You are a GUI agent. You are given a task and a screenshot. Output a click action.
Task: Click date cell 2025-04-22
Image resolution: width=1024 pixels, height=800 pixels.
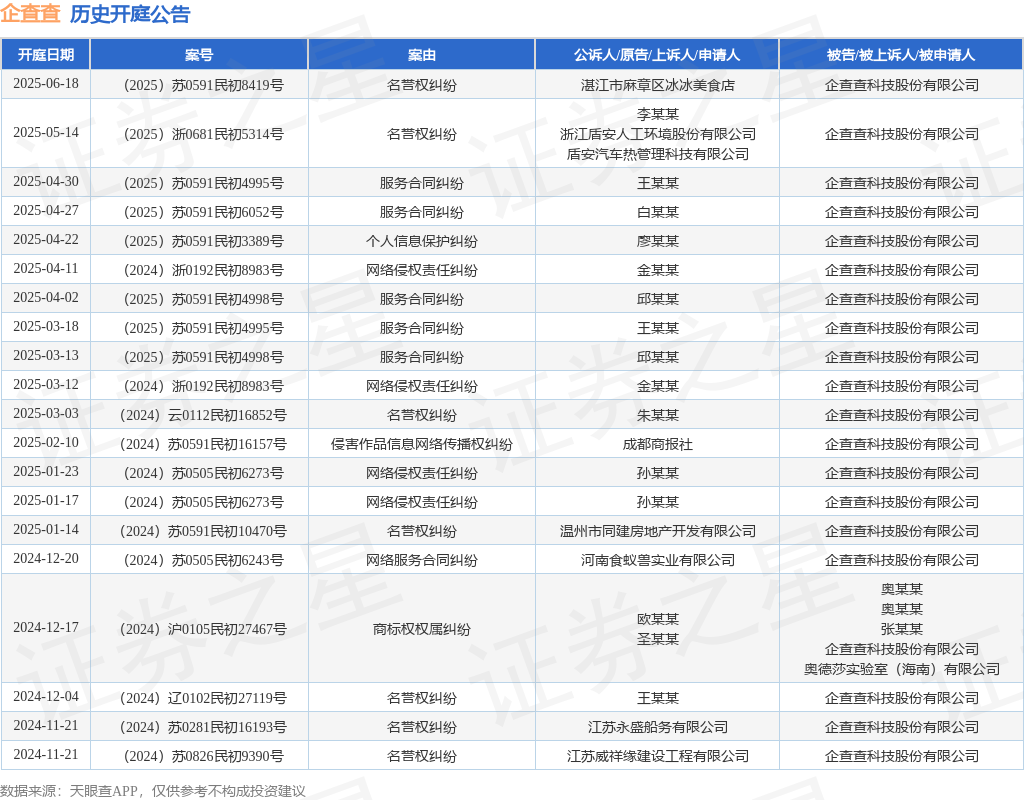tap(46, 240)
